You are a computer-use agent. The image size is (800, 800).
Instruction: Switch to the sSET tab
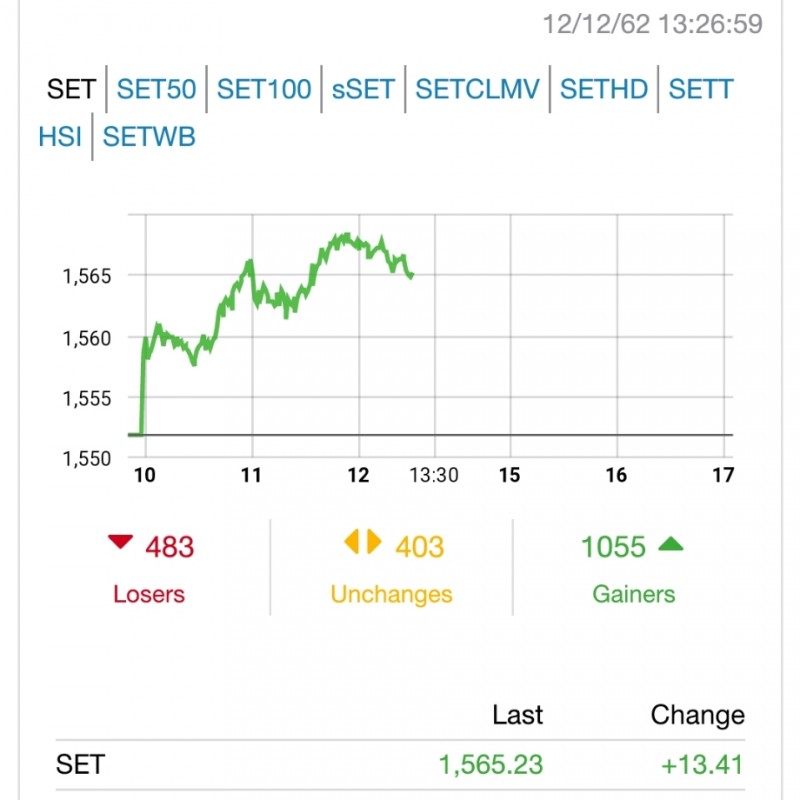click(x=363, y=89)
